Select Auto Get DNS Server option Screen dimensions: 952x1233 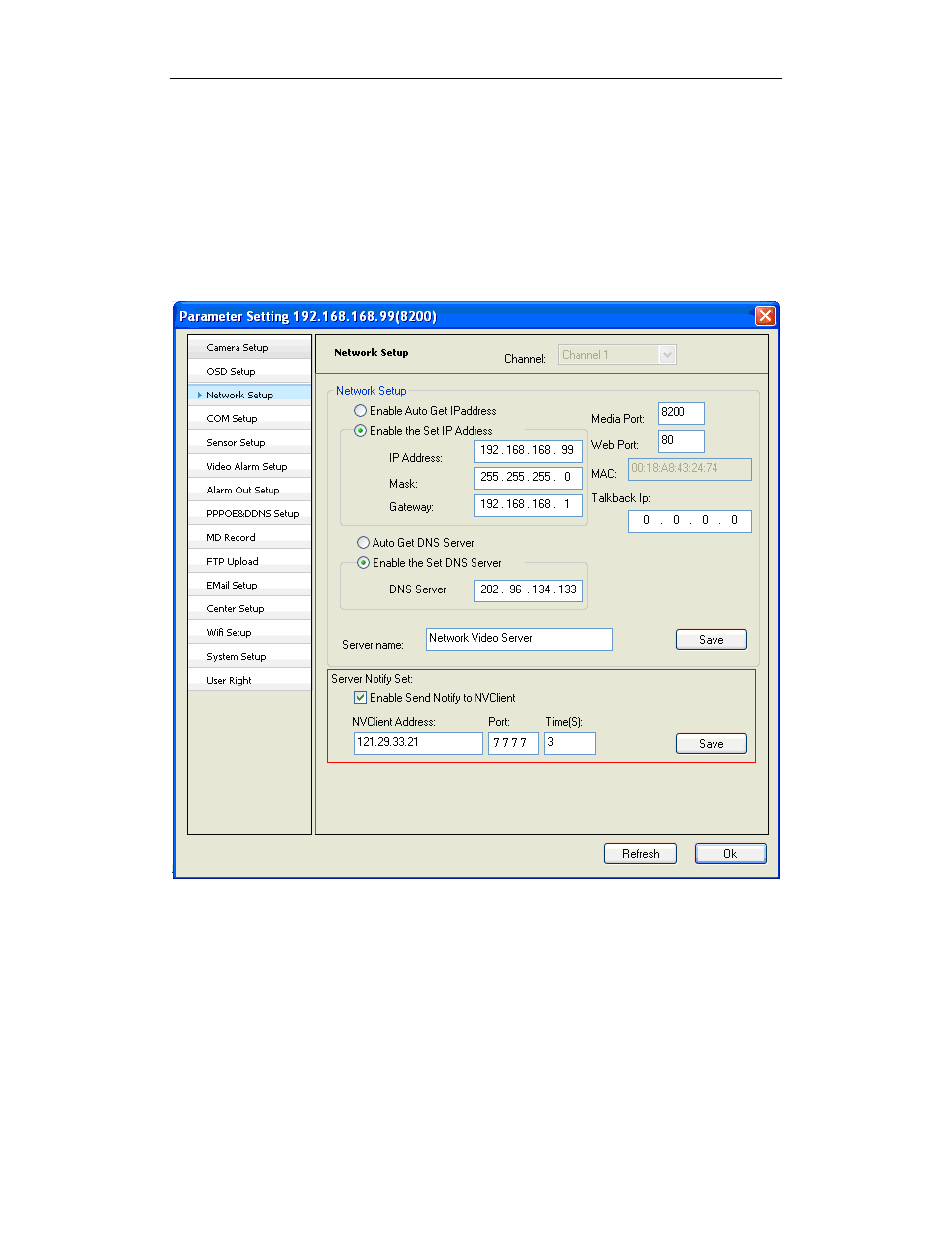point(363,543)
